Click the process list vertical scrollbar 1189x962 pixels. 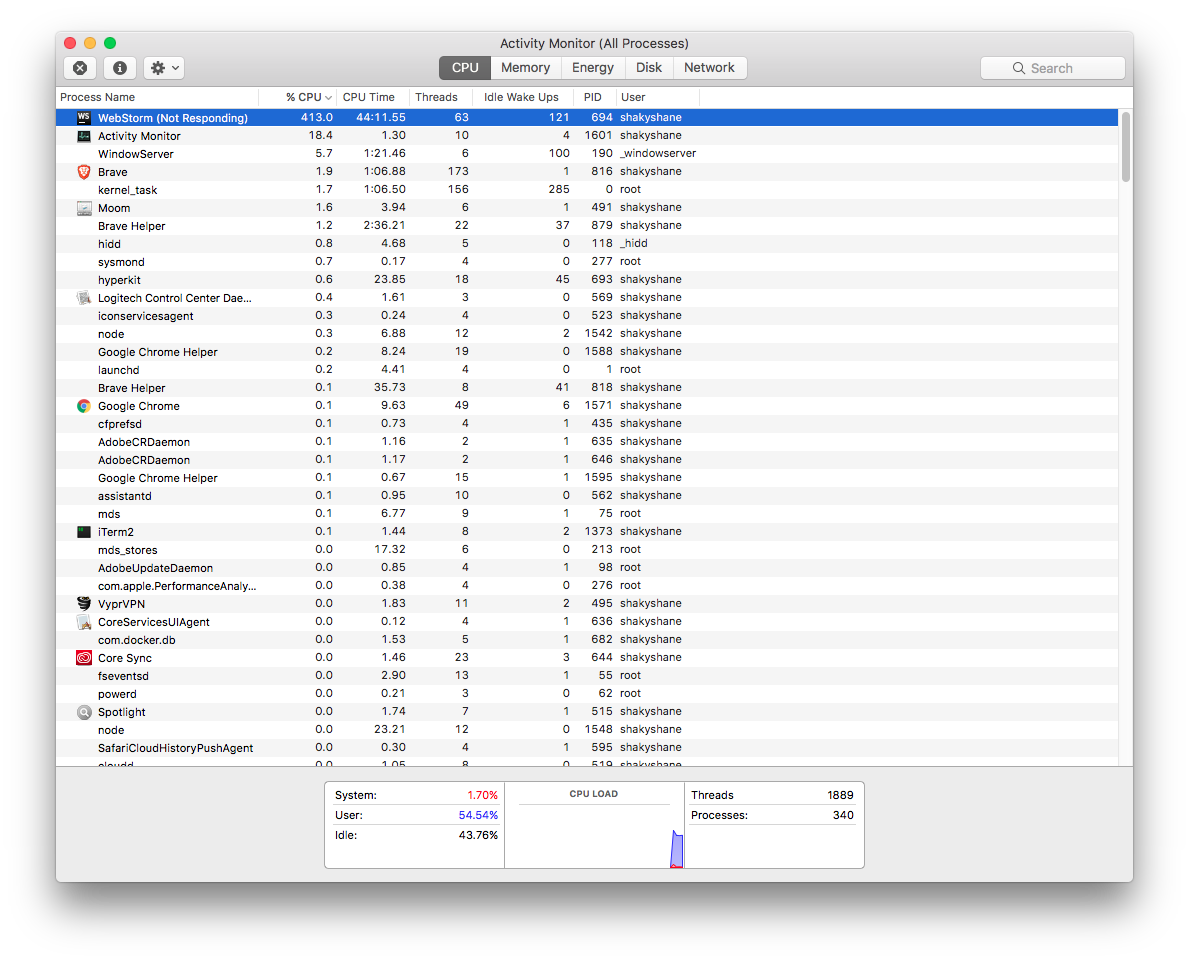[x=1126, y=147]
